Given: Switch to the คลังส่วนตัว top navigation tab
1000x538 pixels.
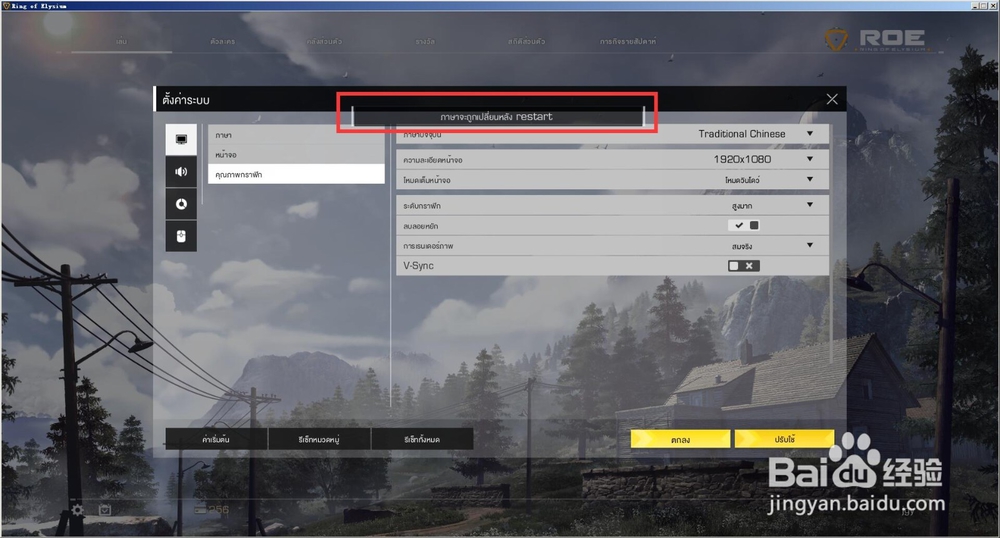Looking at the screenshot, I should [x=324, y=41].
